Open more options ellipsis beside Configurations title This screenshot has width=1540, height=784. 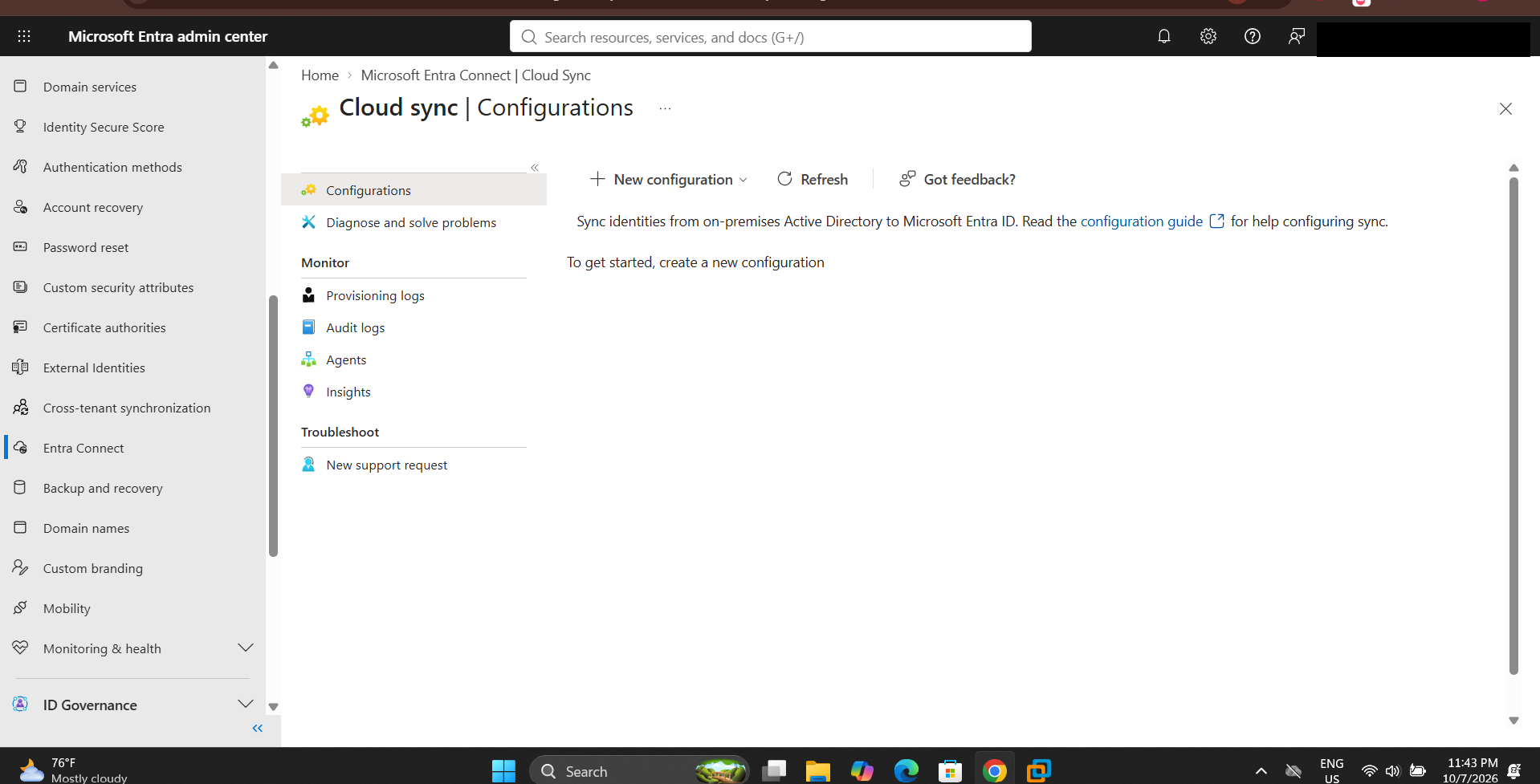click(x=665, y=108)
